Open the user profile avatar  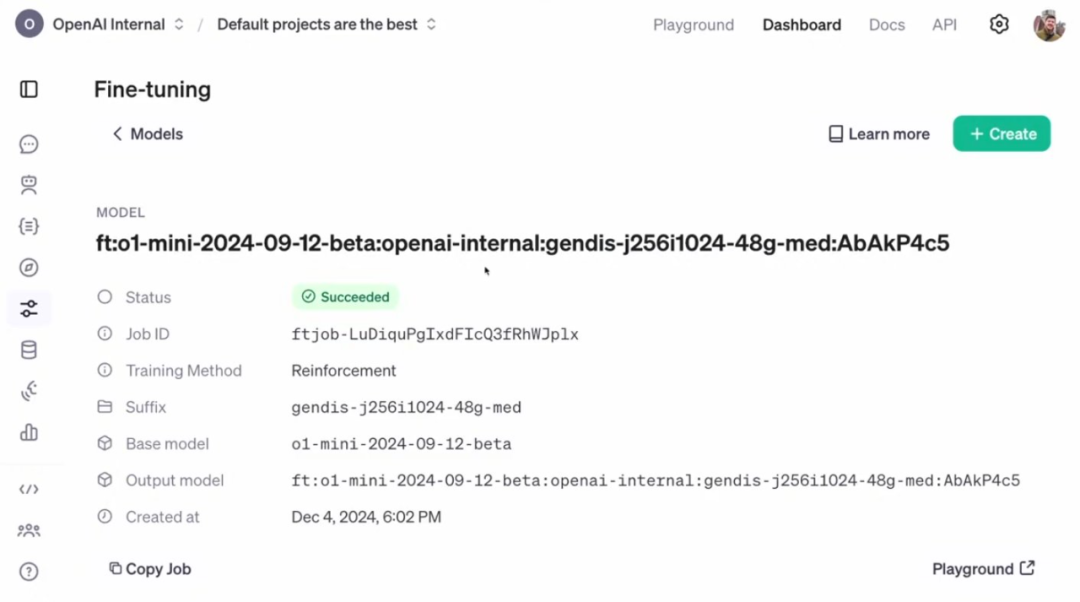pyautogui.click(x=1048, y=25)
